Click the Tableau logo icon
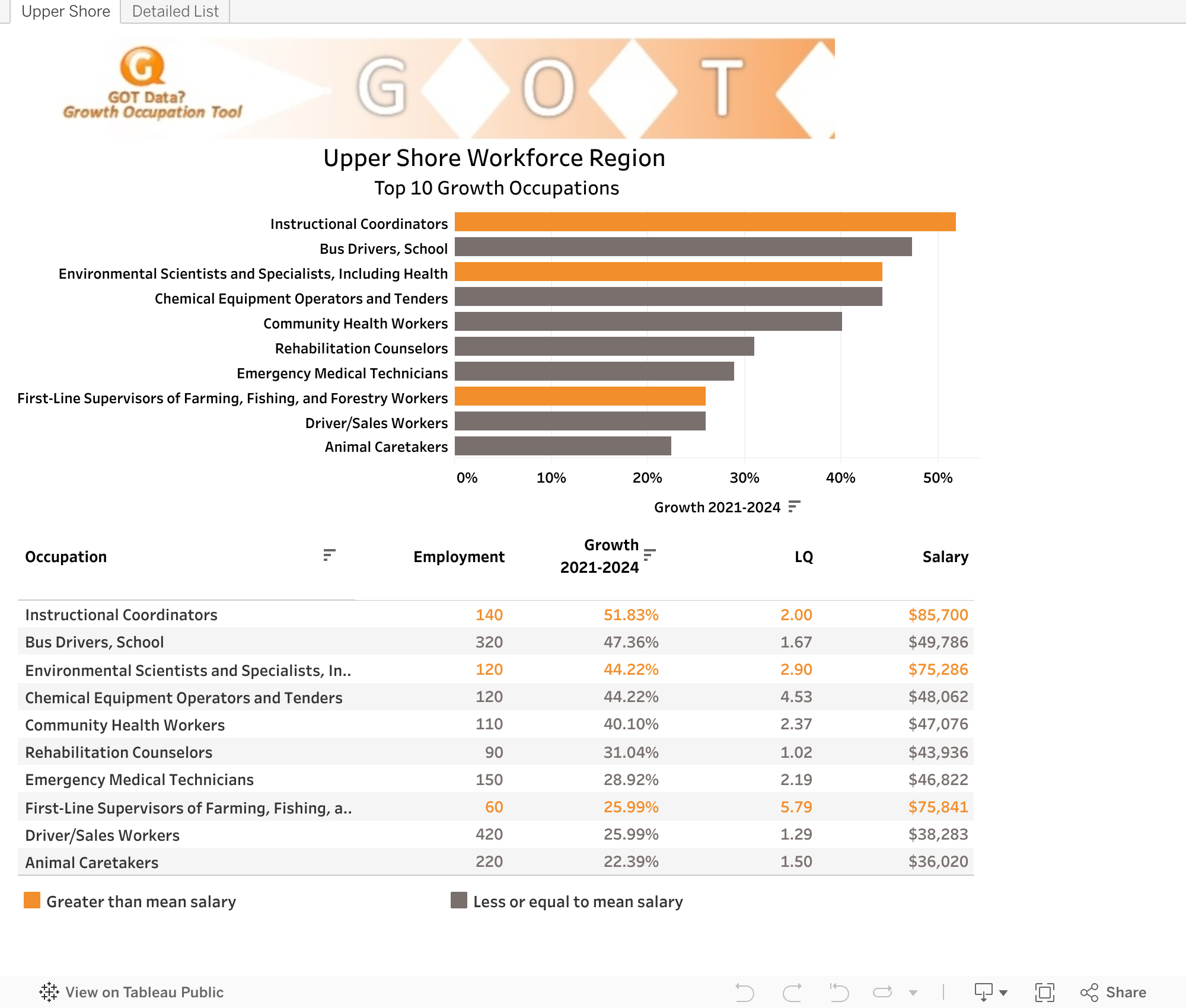This screenshot has width=1186, height=1008. pyautogui.click(x=49, y=992)
